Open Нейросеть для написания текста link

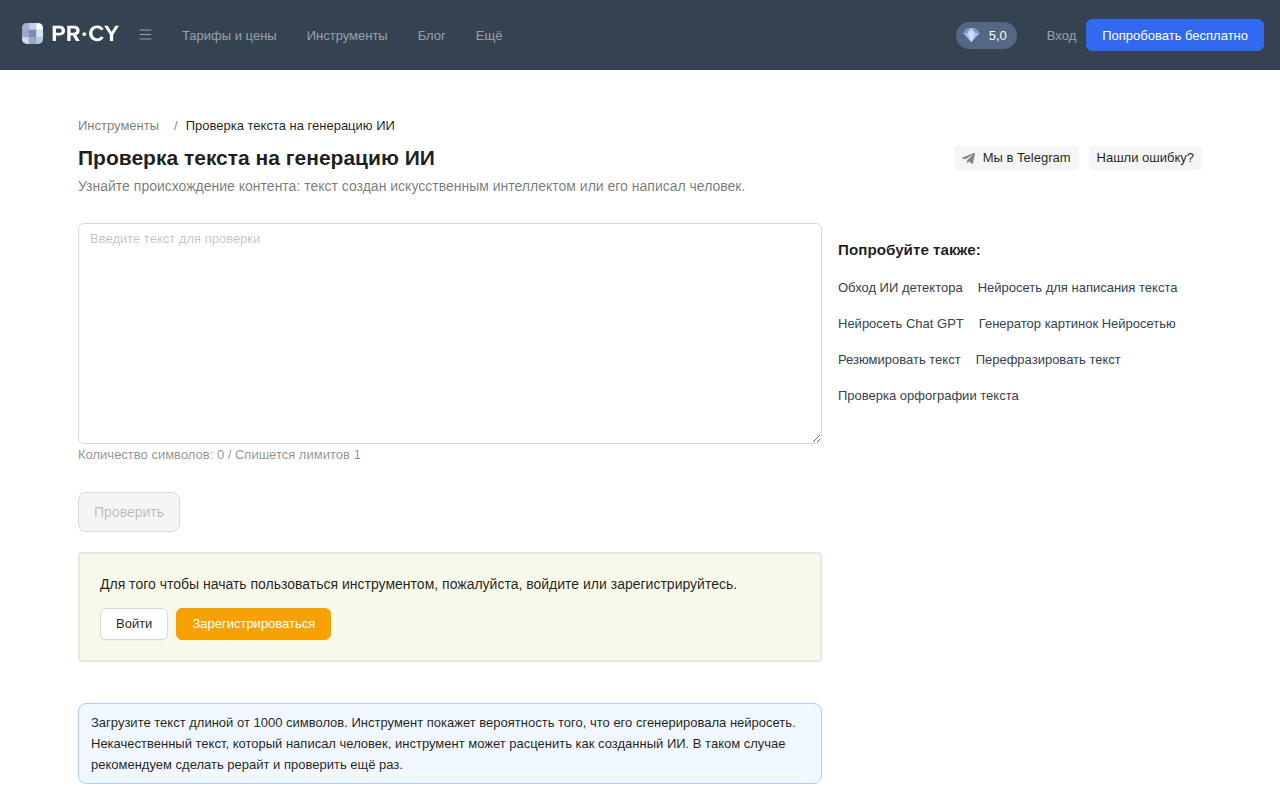(1078, 288)
